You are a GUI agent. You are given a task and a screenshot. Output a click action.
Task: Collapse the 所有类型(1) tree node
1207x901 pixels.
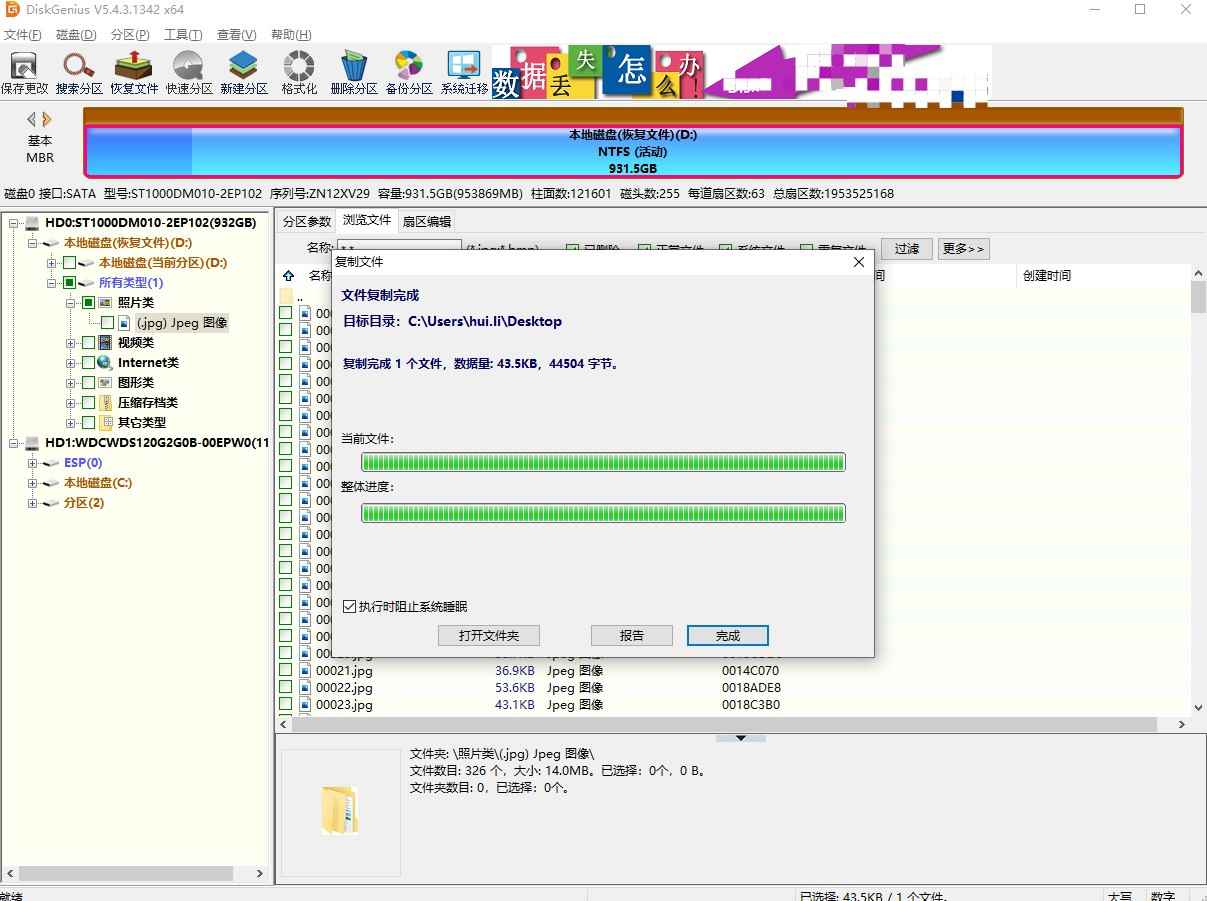pyautogui.click(x=54, y=283)
